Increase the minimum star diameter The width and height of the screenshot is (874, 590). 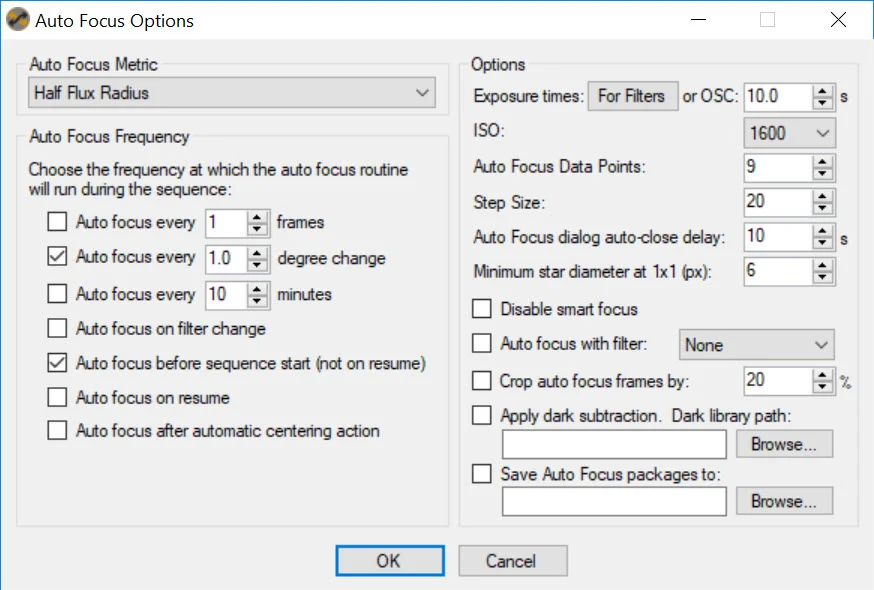tap(823, 265)
